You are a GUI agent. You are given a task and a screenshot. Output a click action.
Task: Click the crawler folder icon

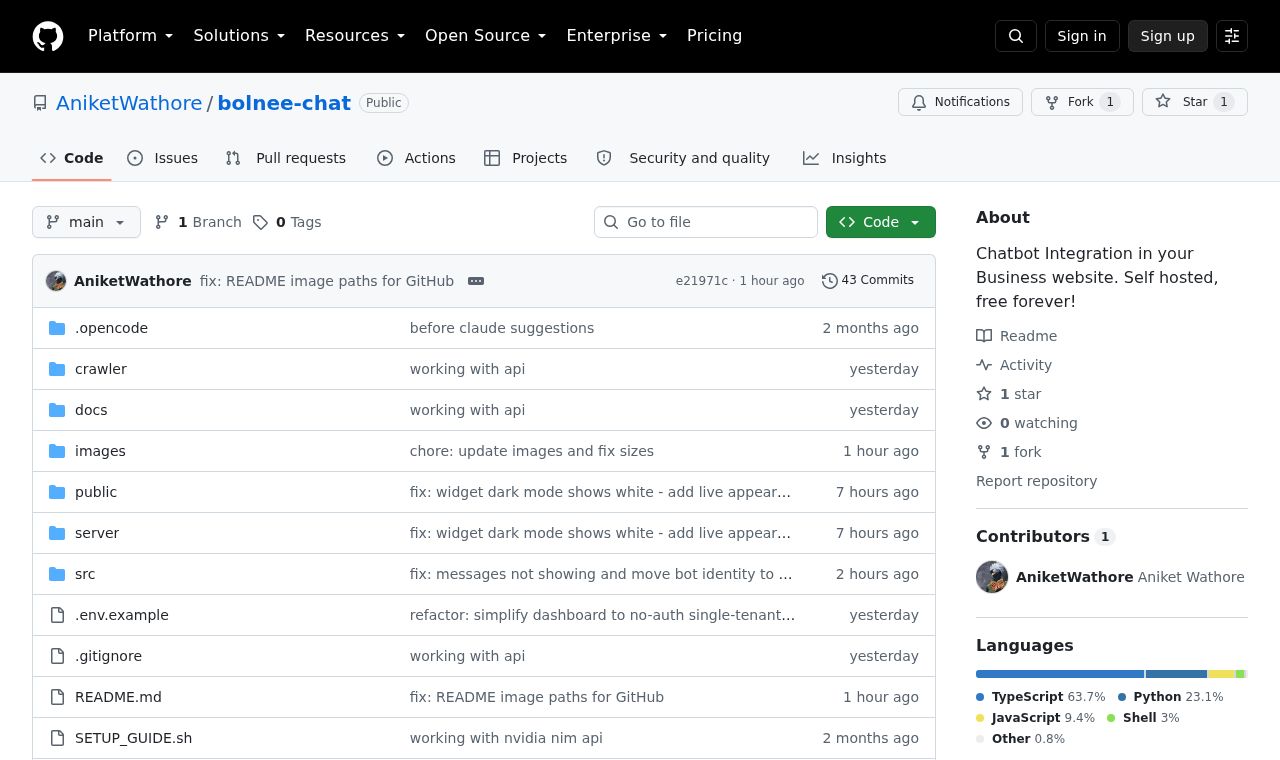click(x=57, y=369)
